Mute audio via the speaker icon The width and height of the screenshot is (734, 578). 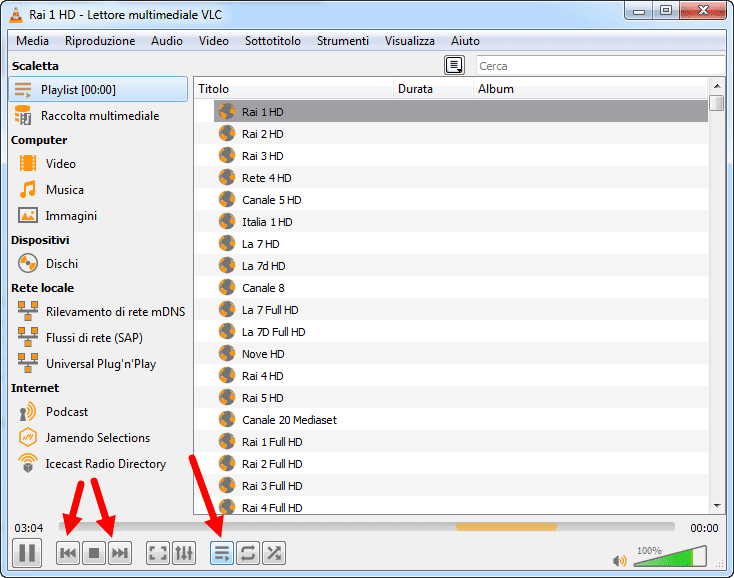click(x=619, y=560)
